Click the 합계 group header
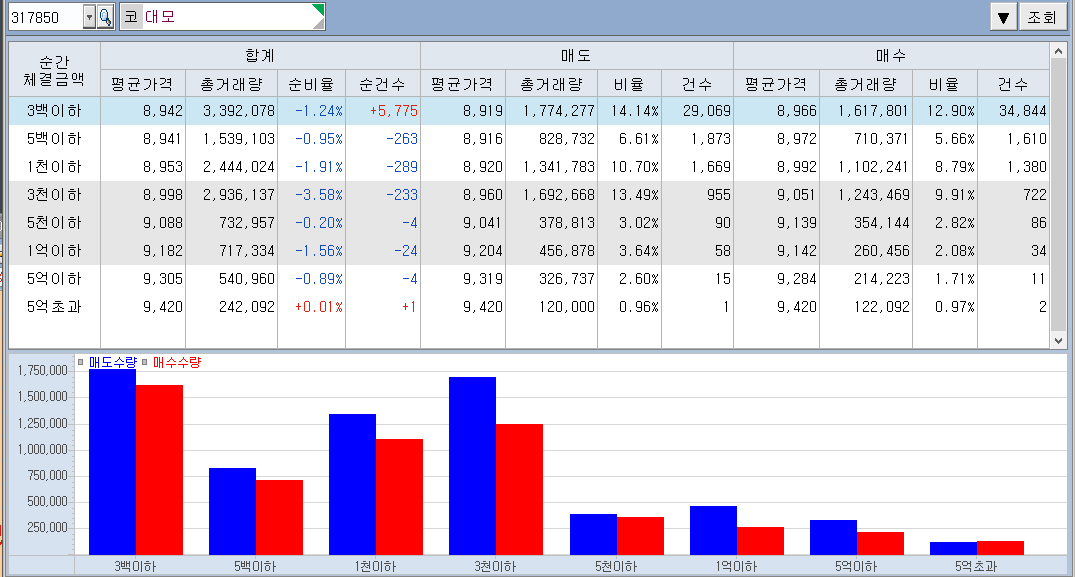Viewport: 1075px width, 577px height. coord(261,56)
